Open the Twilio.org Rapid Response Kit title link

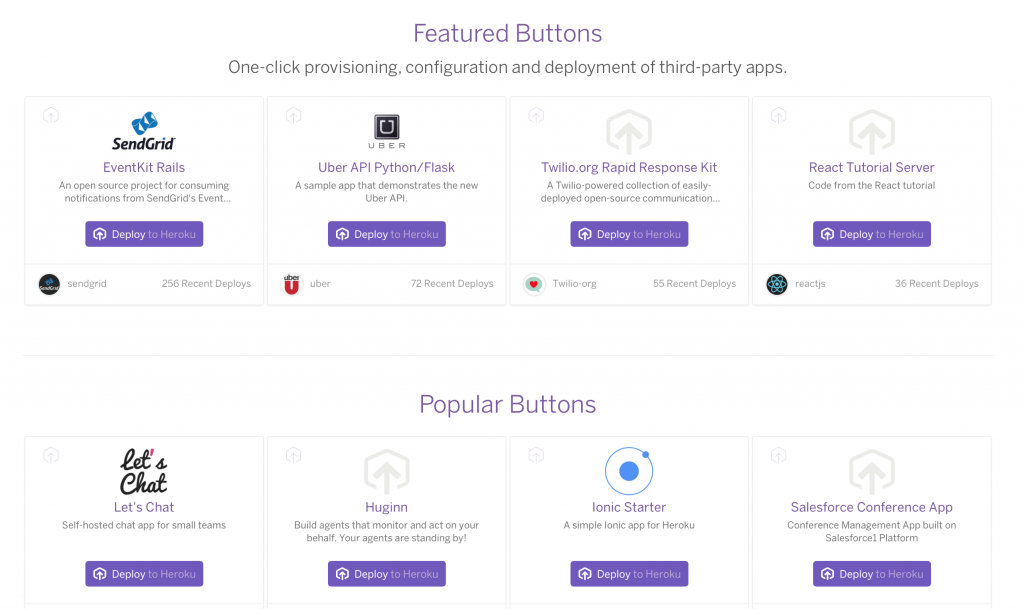coord(629,167)
